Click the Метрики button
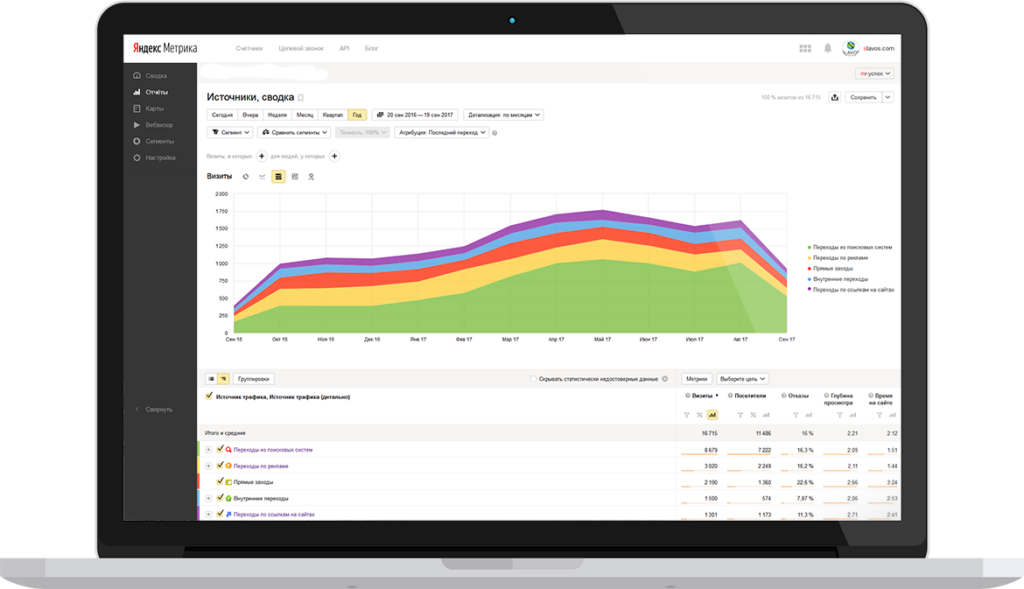The image size is (1024, 589). point(698,379)
